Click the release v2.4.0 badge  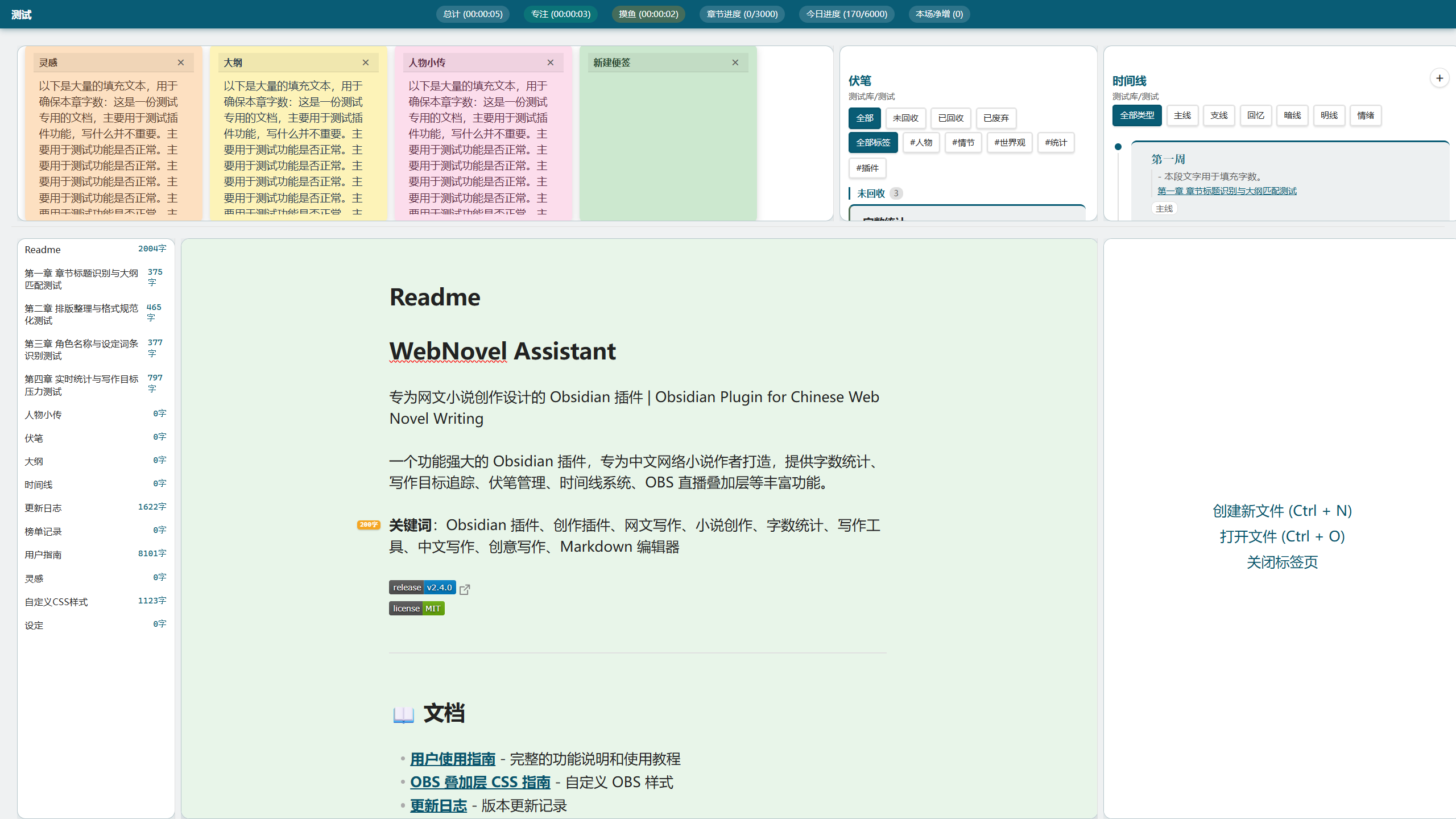(423, 588)
